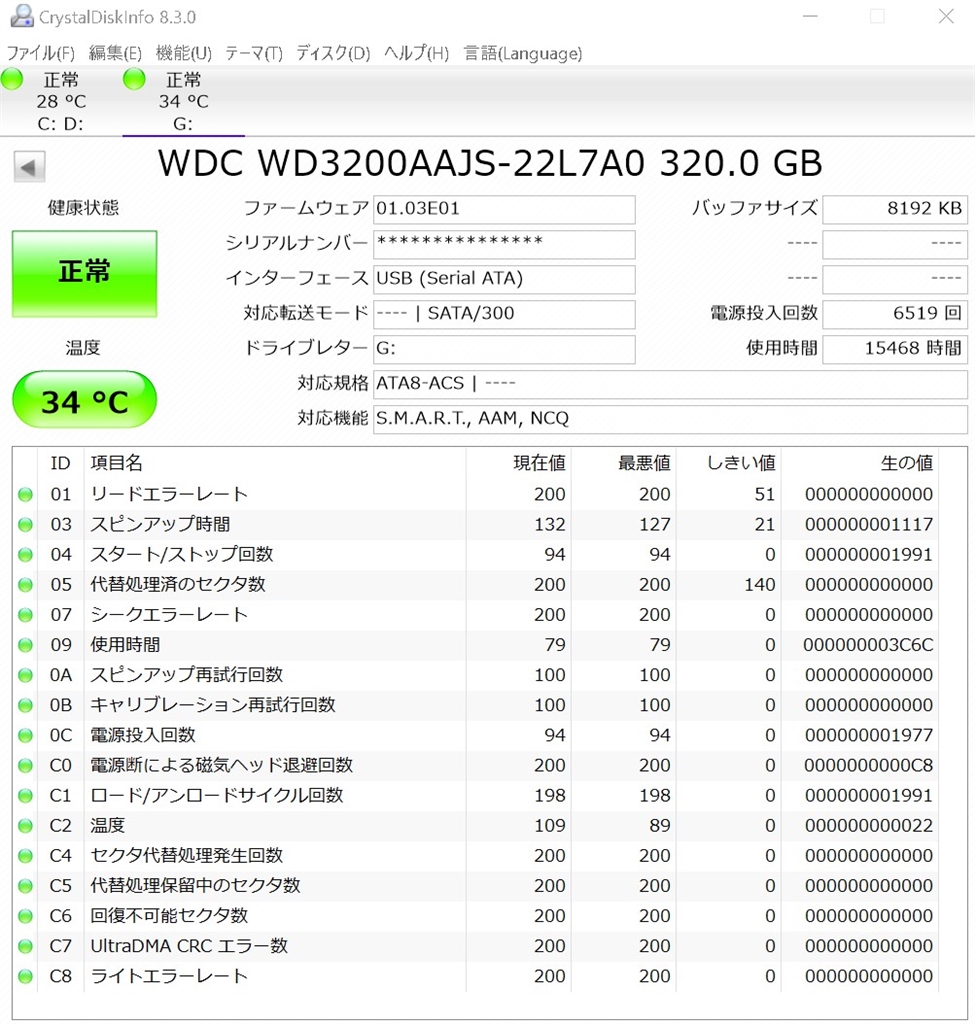Image resolution: width=975 pixels, height=1024 pixels.
Task: Click status dot for 01 リードエラーレート row
Action: point(25,495)
